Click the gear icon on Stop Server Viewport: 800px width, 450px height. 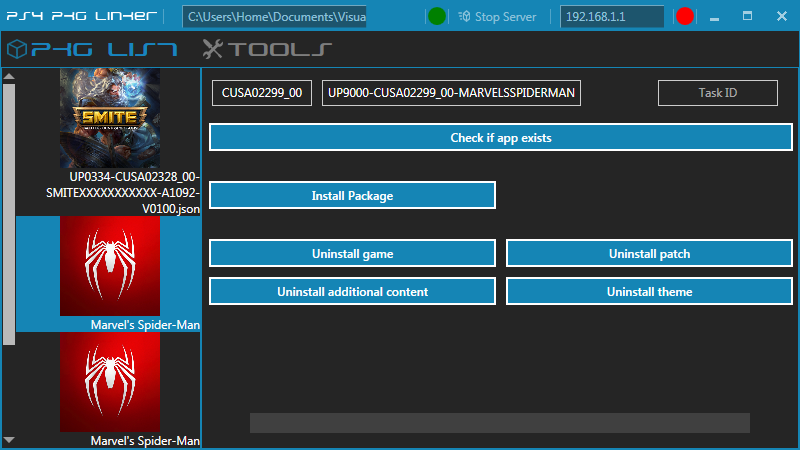(x=463, y=16)
